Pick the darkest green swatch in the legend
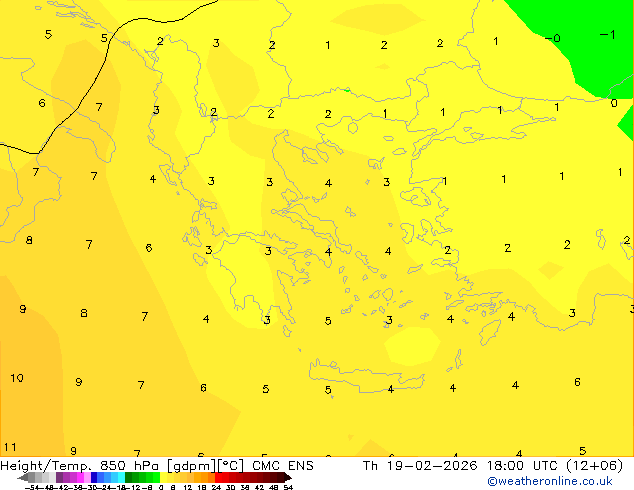Screen dimensions: 634x490 coord(128,477)
